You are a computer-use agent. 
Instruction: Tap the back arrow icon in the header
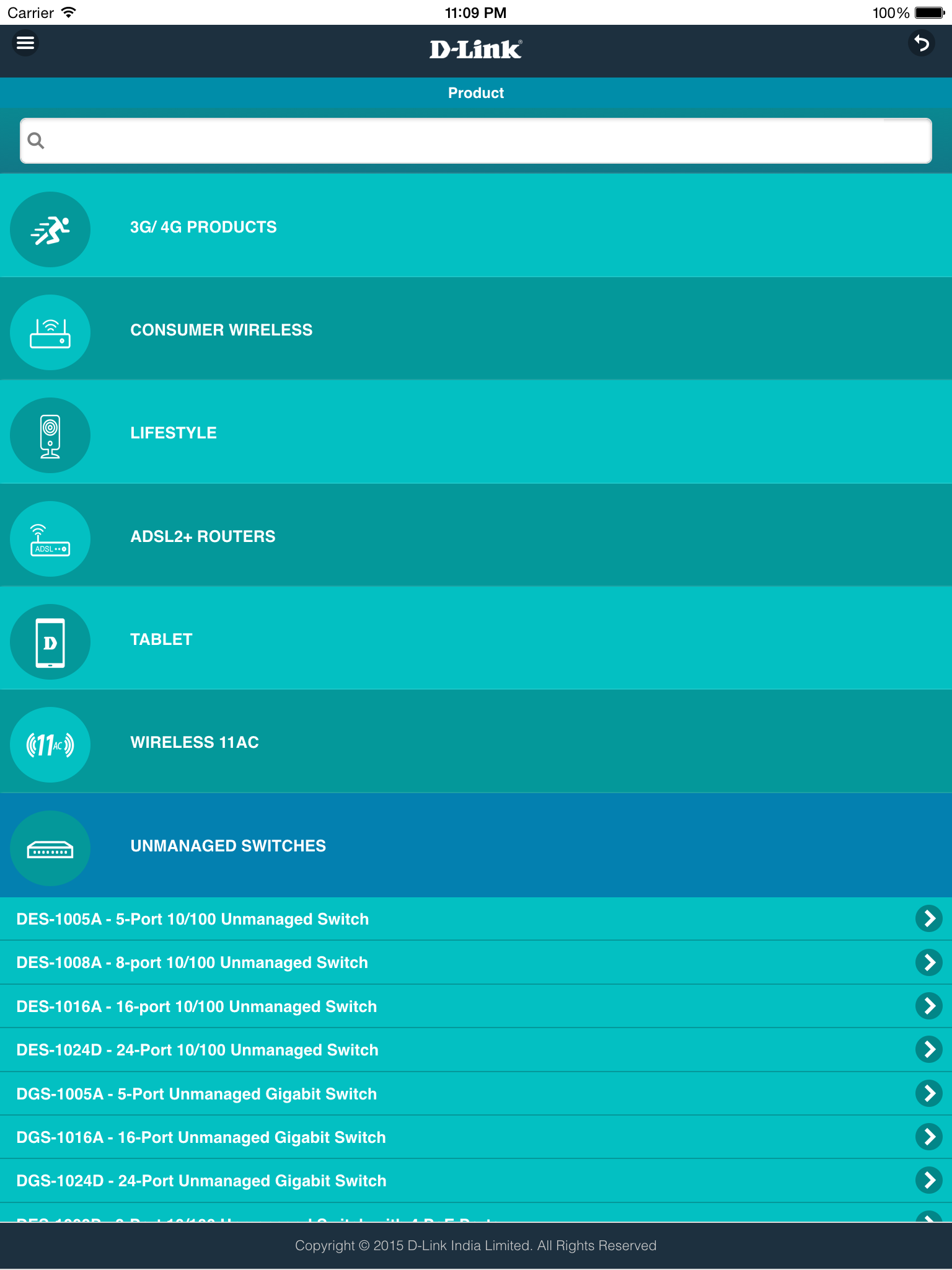click(x=922, y=43)
